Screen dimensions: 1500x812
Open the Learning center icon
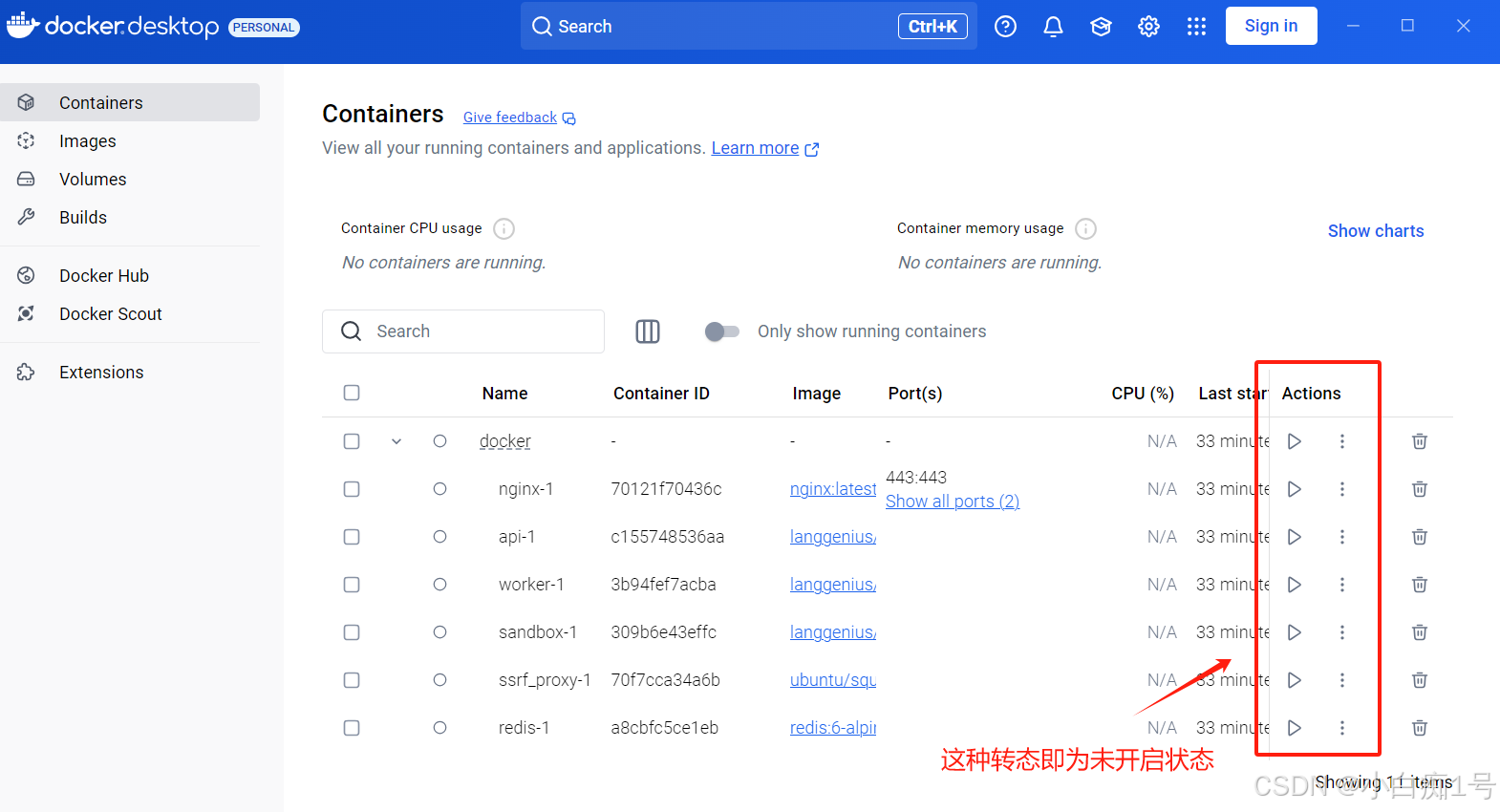pyautogui.click(x=1101, y=27)
